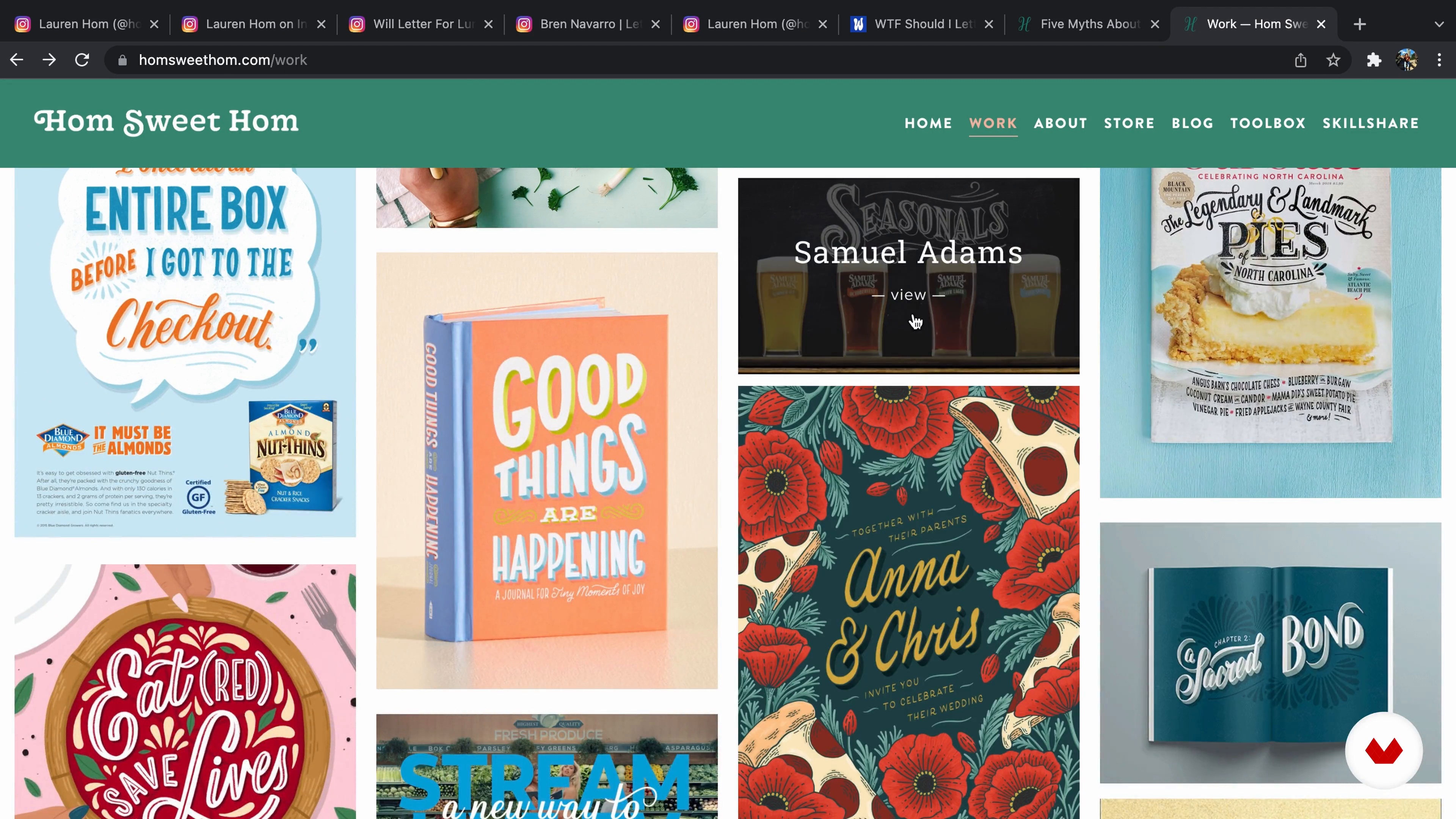Screen dimensions: 1456x819
Task: Switch to the Will Letter For Lunch tab
Action: tap(421, 24)
